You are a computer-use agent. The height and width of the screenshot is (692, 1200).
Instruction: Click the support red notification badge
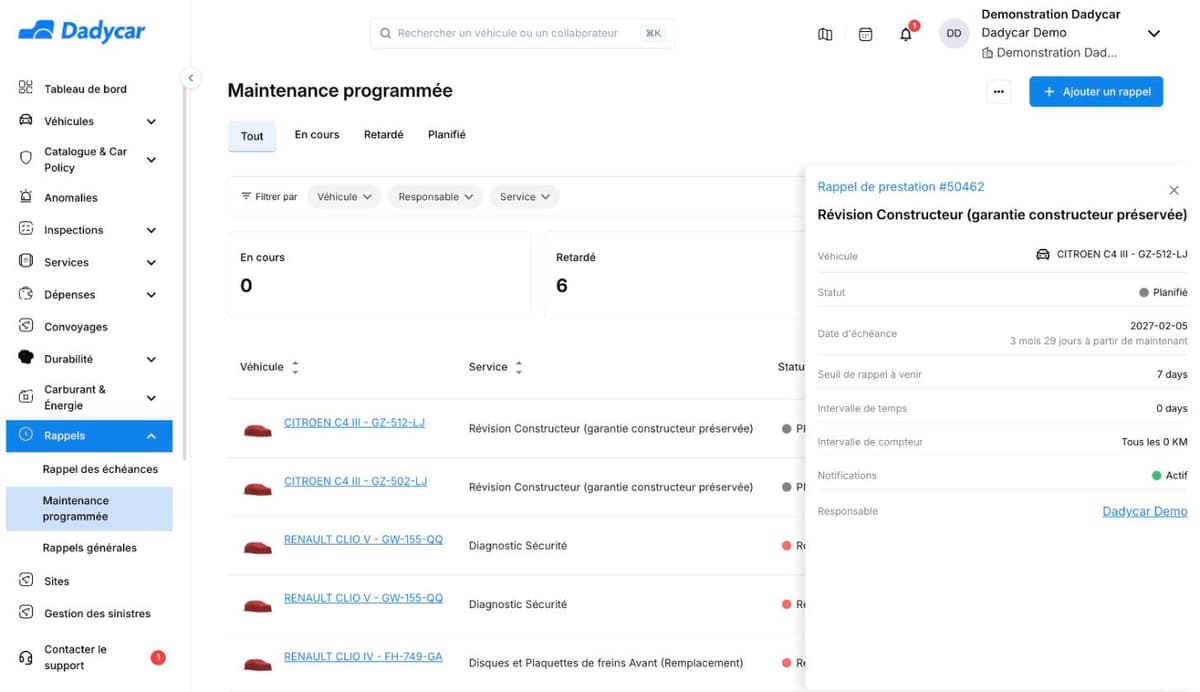158,658
